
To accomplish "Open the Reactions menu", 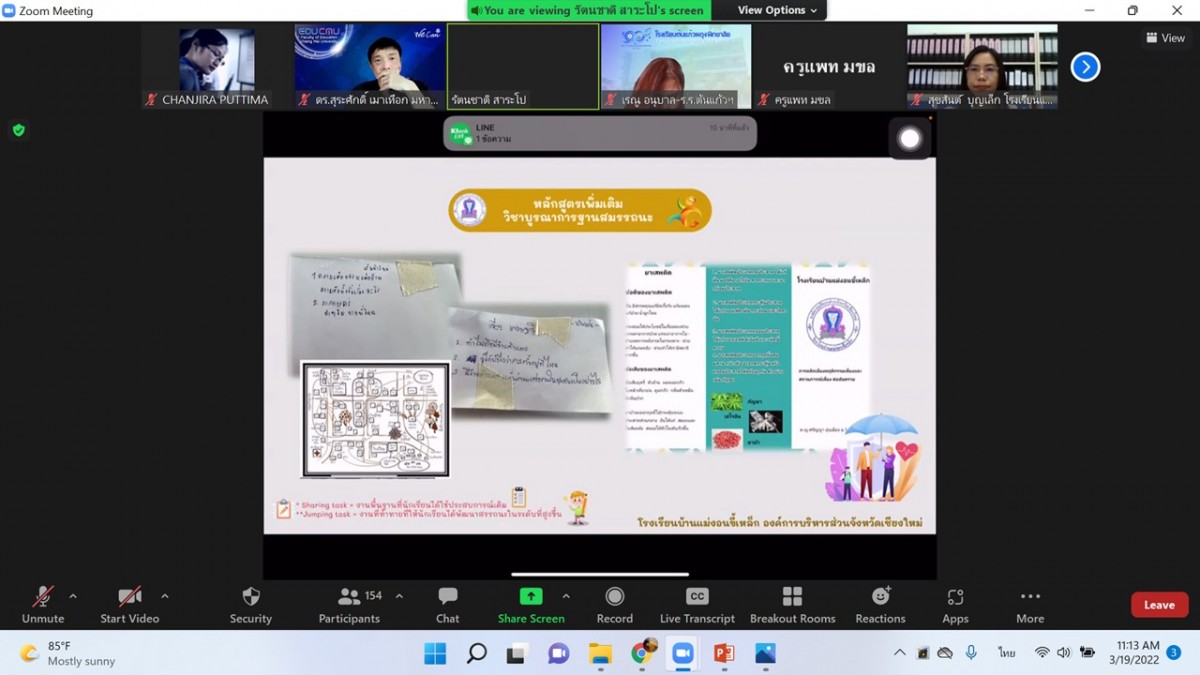I will pyautogui.click(x=880, y=604).
